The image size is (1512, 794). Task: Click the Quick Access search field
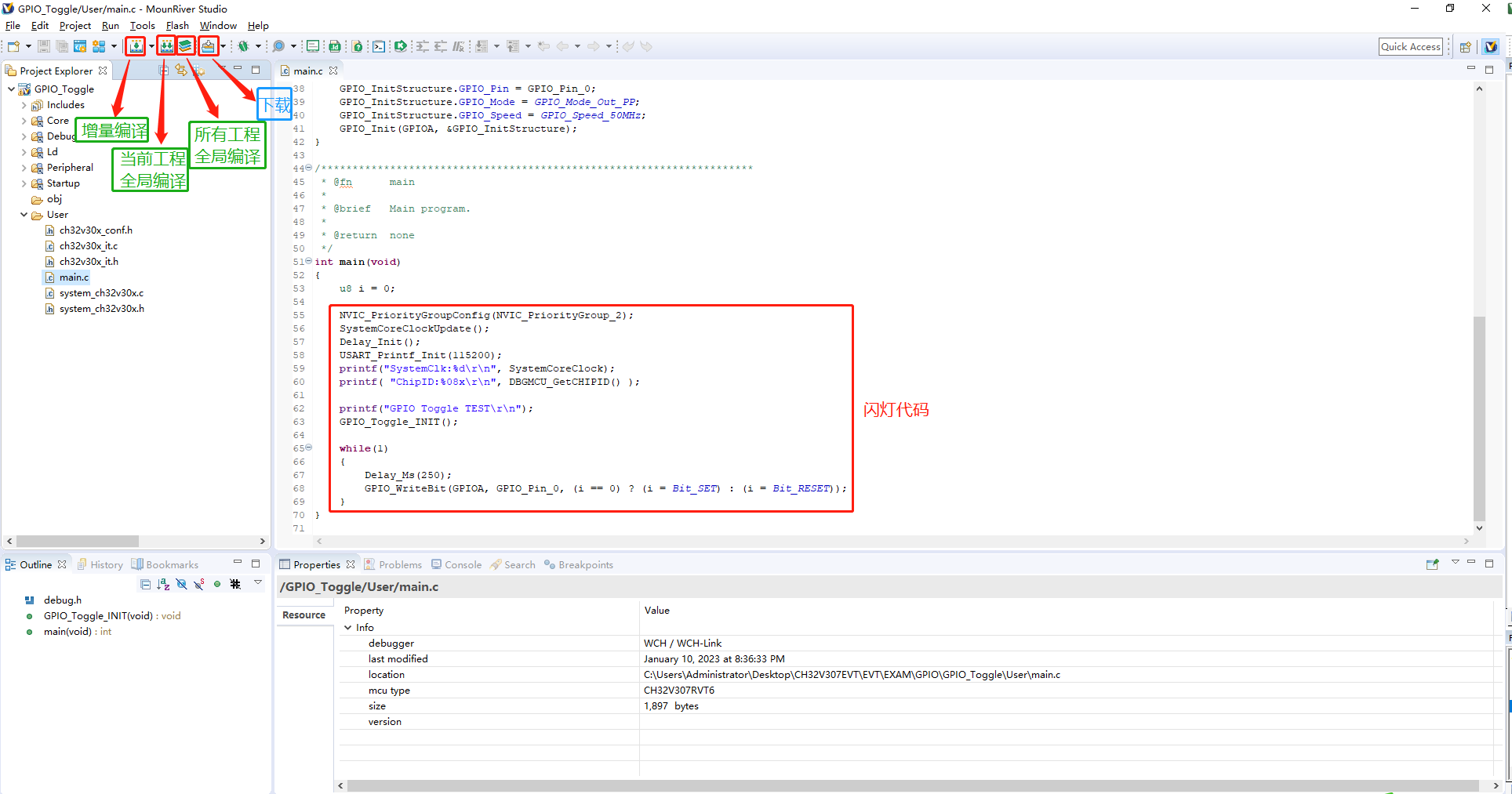[x=1410, y=47]
